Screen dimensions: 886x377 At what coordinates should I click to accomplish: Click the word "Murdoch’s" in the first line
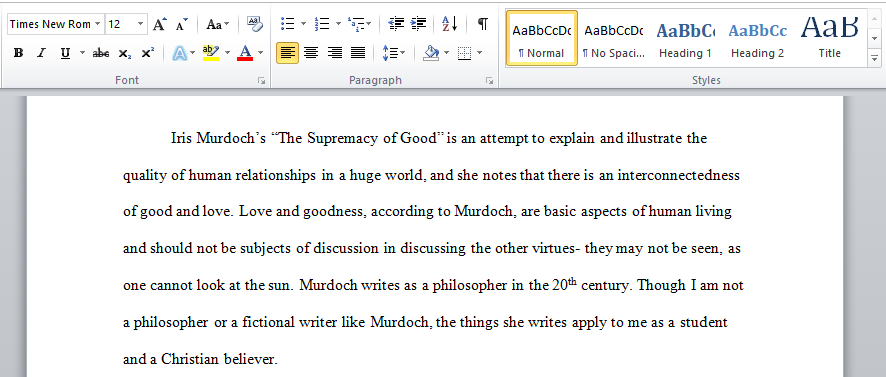(231, 138)
